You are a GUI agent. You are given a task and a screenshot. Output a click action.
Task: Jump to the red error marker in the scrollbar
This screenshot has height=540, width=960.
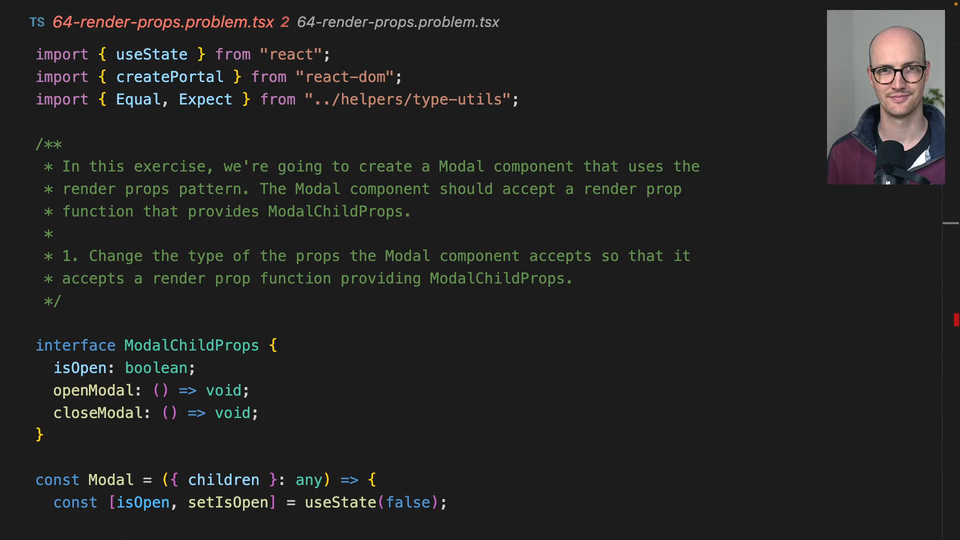pos(956,320)
